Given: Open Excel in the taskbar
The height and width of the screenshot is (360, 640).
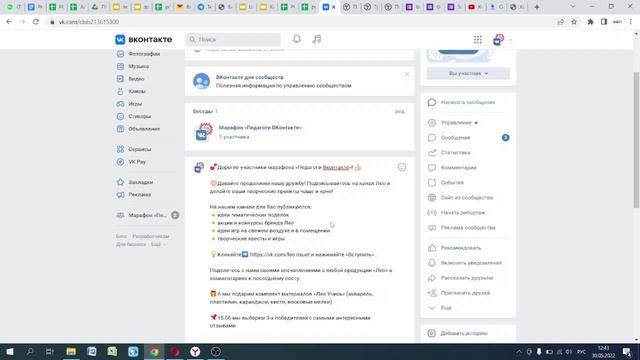Looking at the screenshot, I should tap(112, 351).
